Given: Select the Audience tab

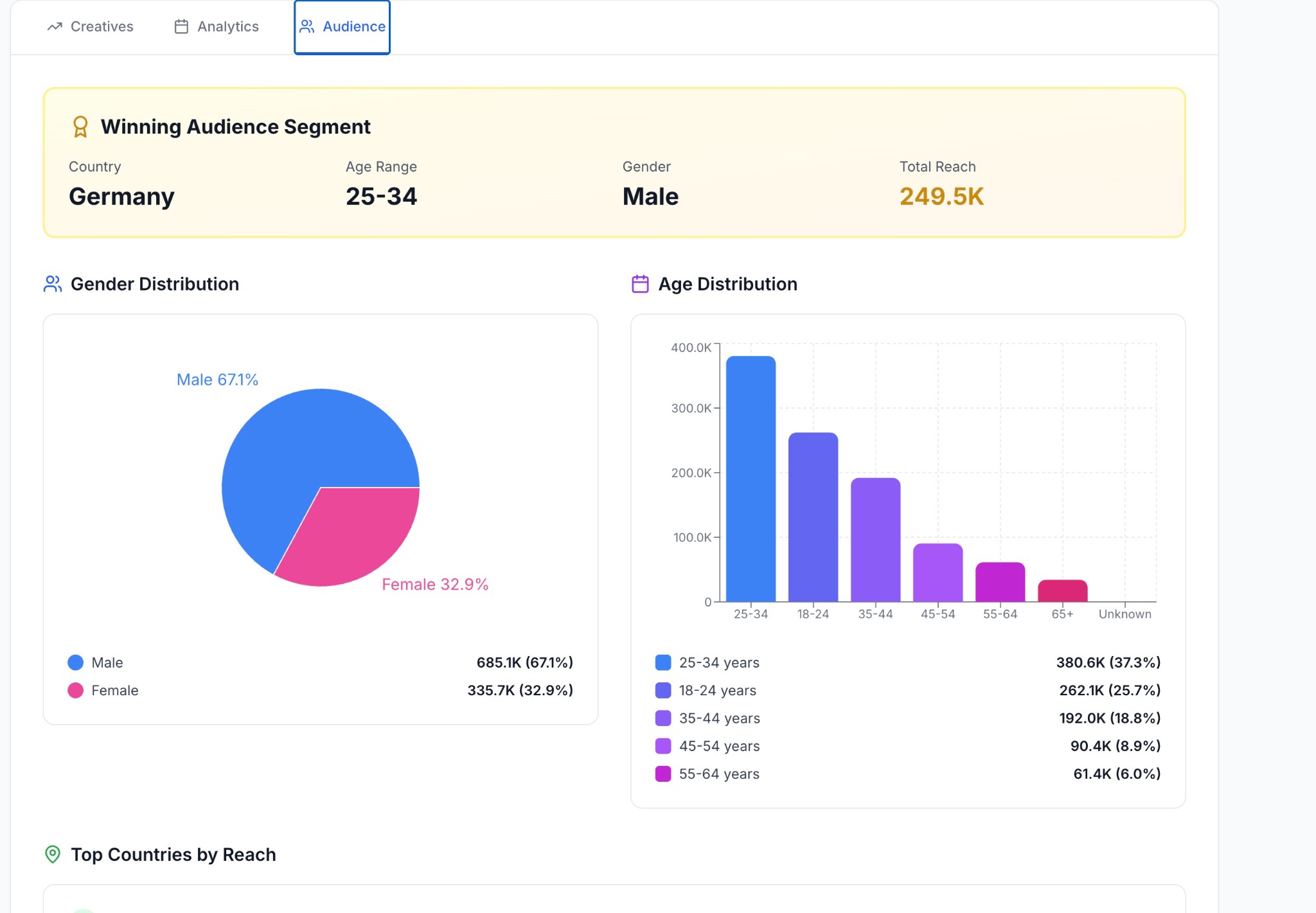Looking at the screenshot, I should click(353, 26).
